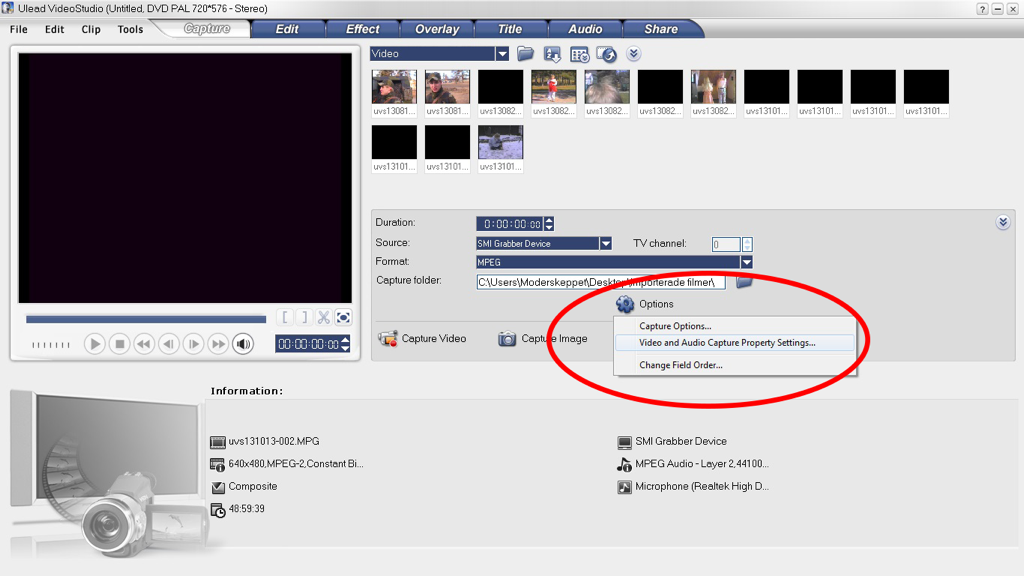Step to next frame
The image size is (1024, 576).
coord(193,344)
